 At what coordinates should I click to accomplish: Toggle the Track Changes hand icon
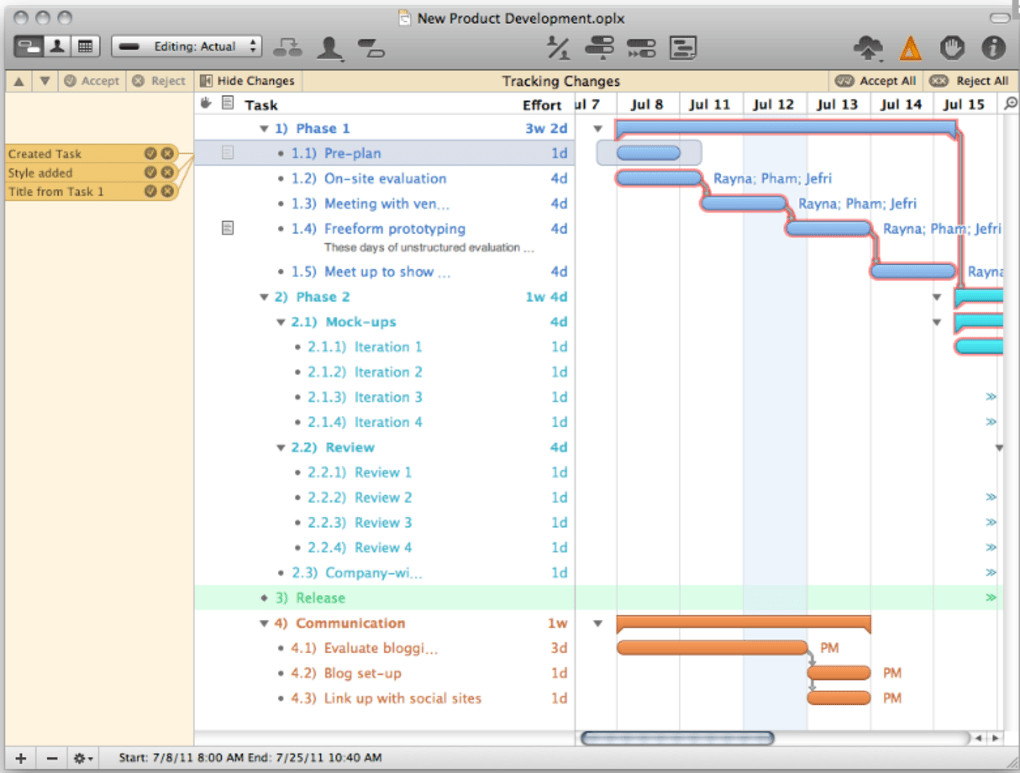click(x=952, y=47)
